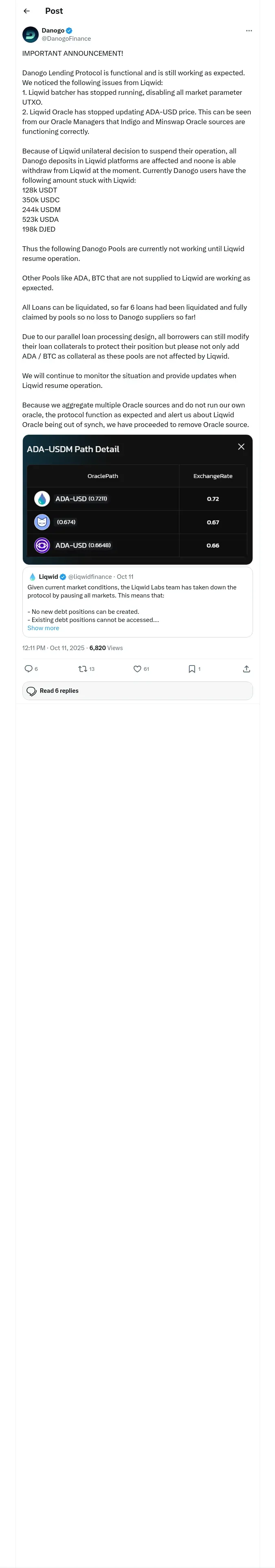
Task: Share the post via share icon
Action: coord(246,669)
